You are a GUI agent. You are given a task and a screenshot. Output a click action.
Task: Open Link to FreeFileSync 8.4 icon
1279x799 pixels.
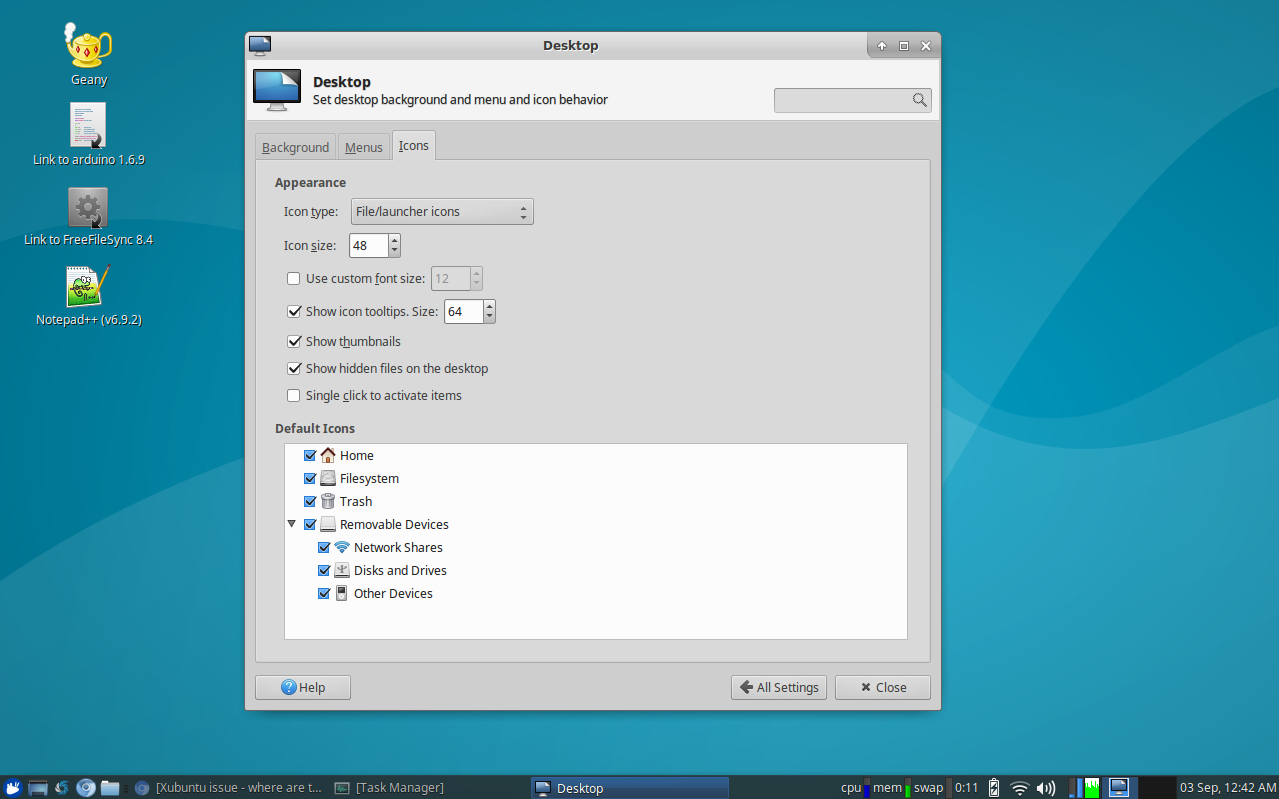click(87, 207)
